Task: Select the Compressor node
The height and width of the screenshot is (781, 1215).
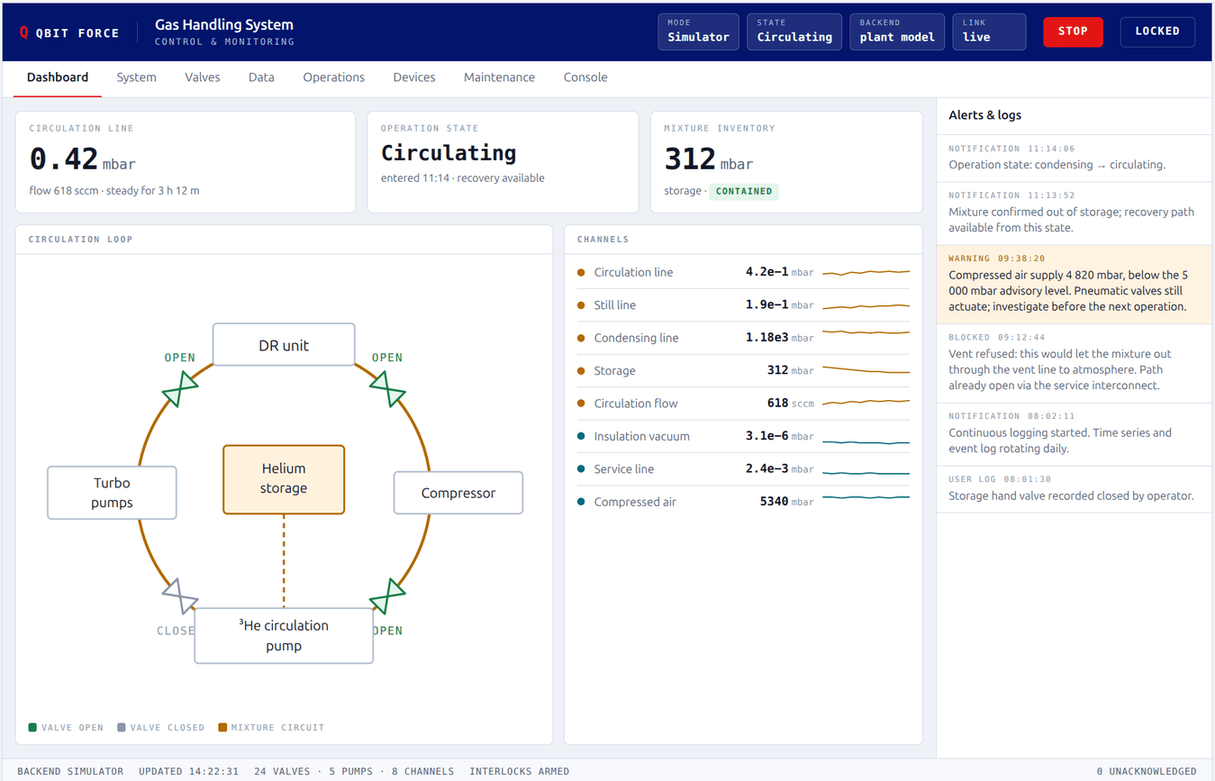Action: pyautogui.click(x=458, y=493)
